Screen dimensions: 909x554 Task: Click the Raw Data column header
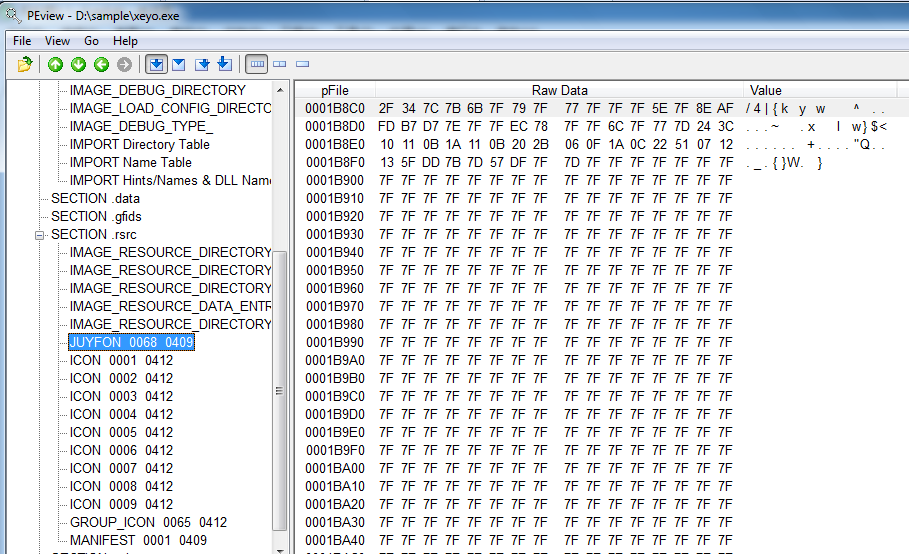pyautogui.click(x=559, y=90)
